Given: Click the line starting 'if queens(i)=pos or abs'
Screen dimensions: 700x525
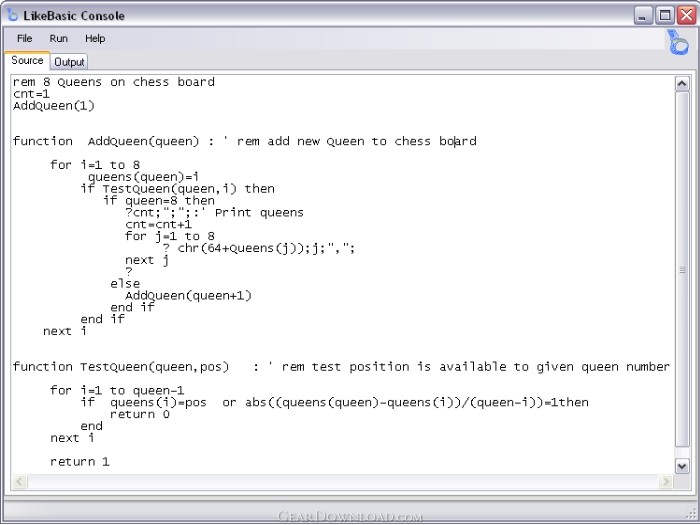Looking at the screenshot, I should coord(335,403).
